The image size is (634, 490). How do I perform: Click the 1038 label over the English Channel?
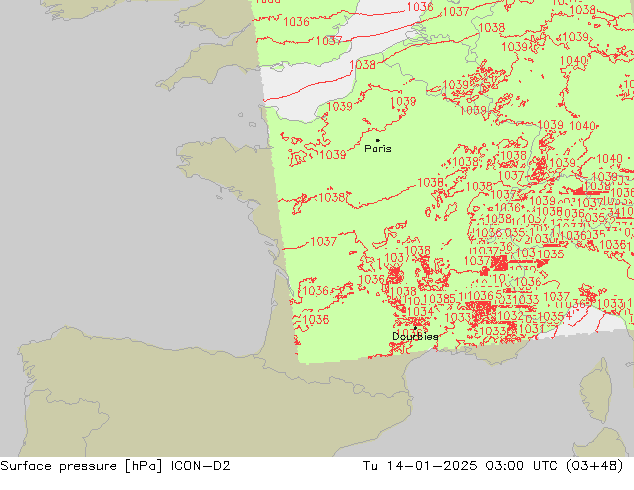point(362,65)
